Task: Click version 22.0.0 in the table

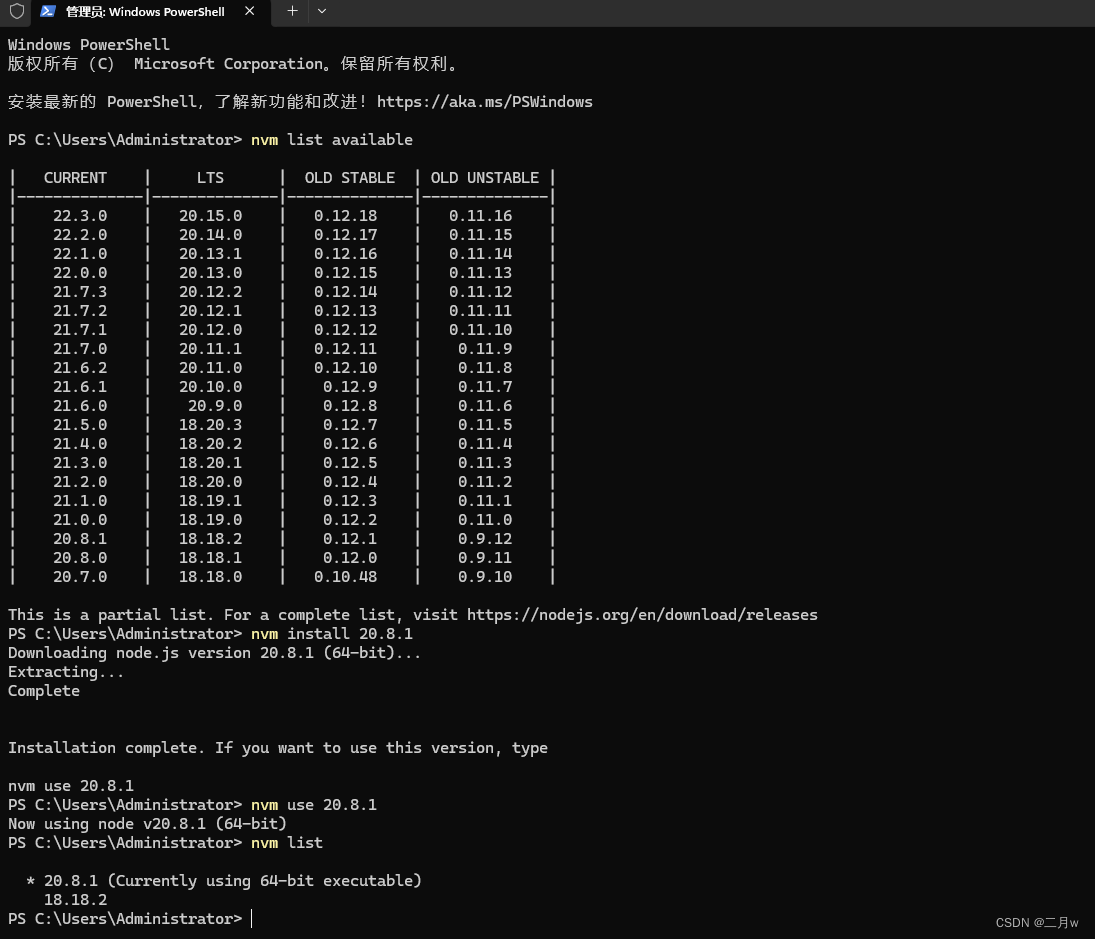Action: pos(80,273)
